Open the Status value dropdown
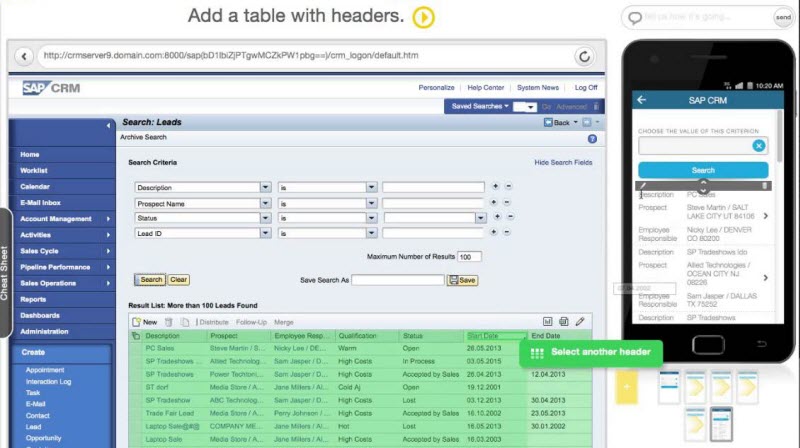The height and width of the screenshot is (448, 800). click(x=481, y=218)
